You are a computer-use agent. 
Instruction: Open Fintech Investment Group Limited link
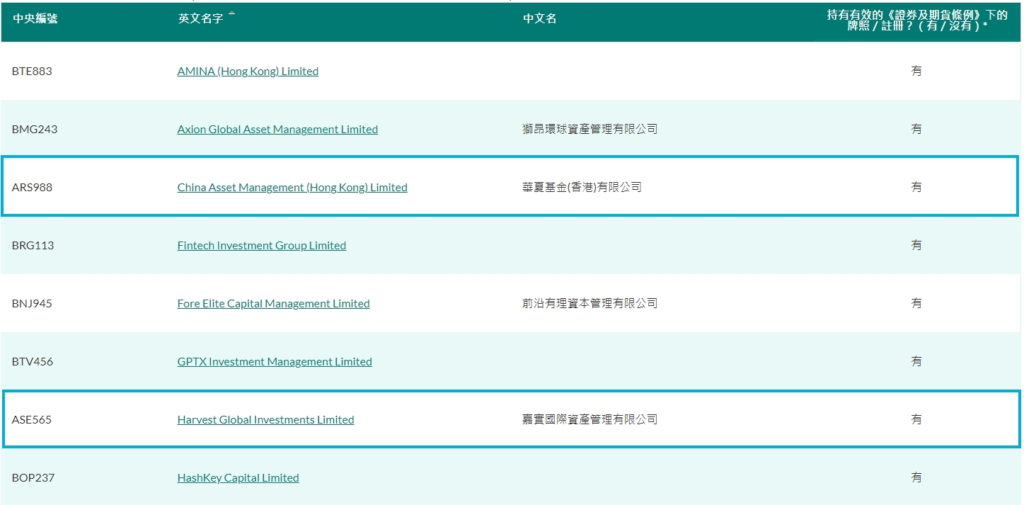tap(261, 246)
